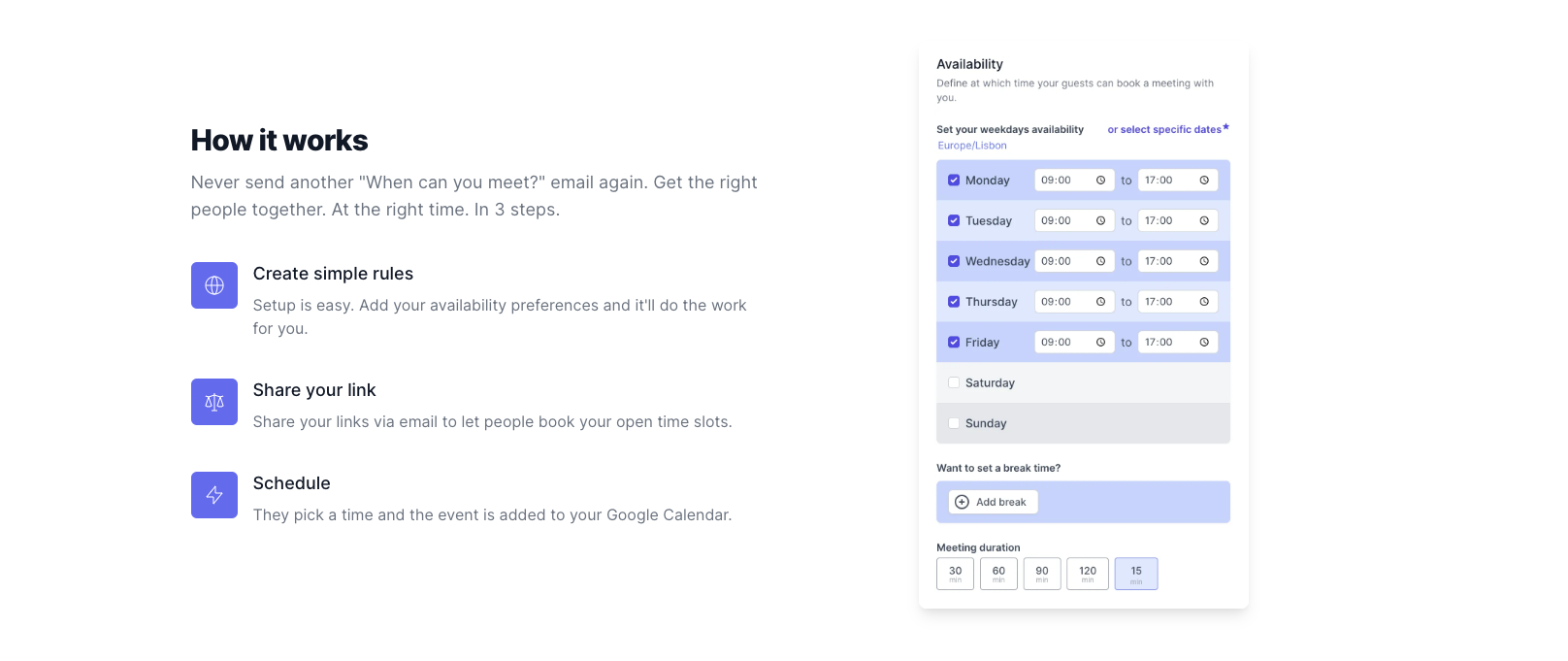
Task: Click the "or select specific dates" link
Action: pyautogui.click(x=1164, y=130)
